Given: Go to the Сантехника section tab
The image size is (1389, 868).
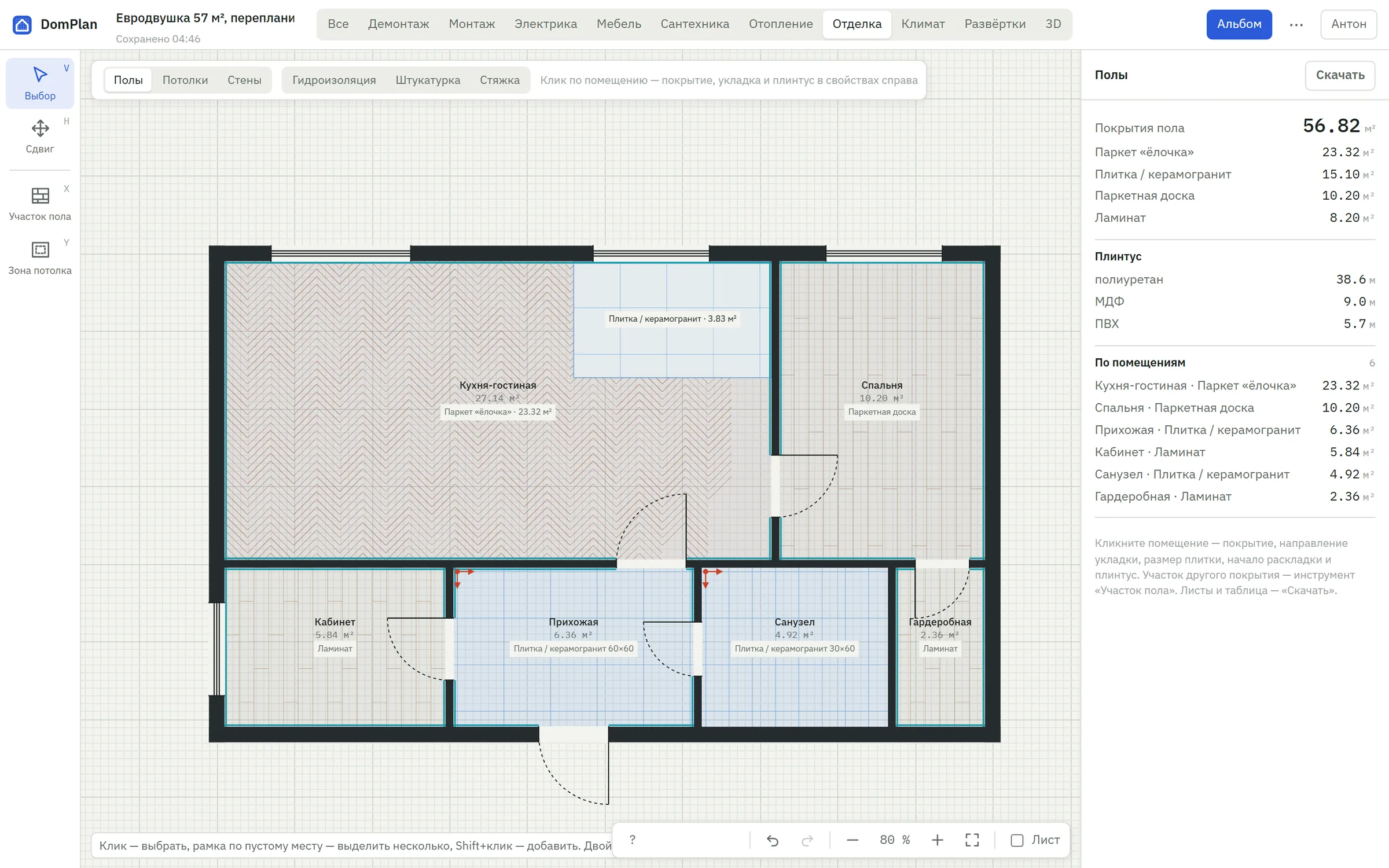Looking at the screenshot, I should [694, 24].
